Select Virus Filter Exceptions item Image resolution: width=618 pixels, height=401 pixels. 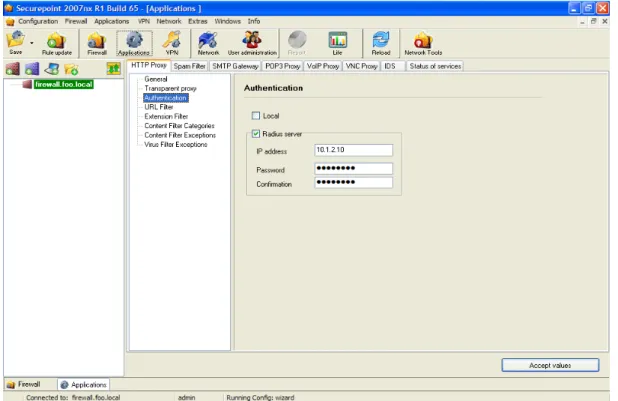click(175, 145)
